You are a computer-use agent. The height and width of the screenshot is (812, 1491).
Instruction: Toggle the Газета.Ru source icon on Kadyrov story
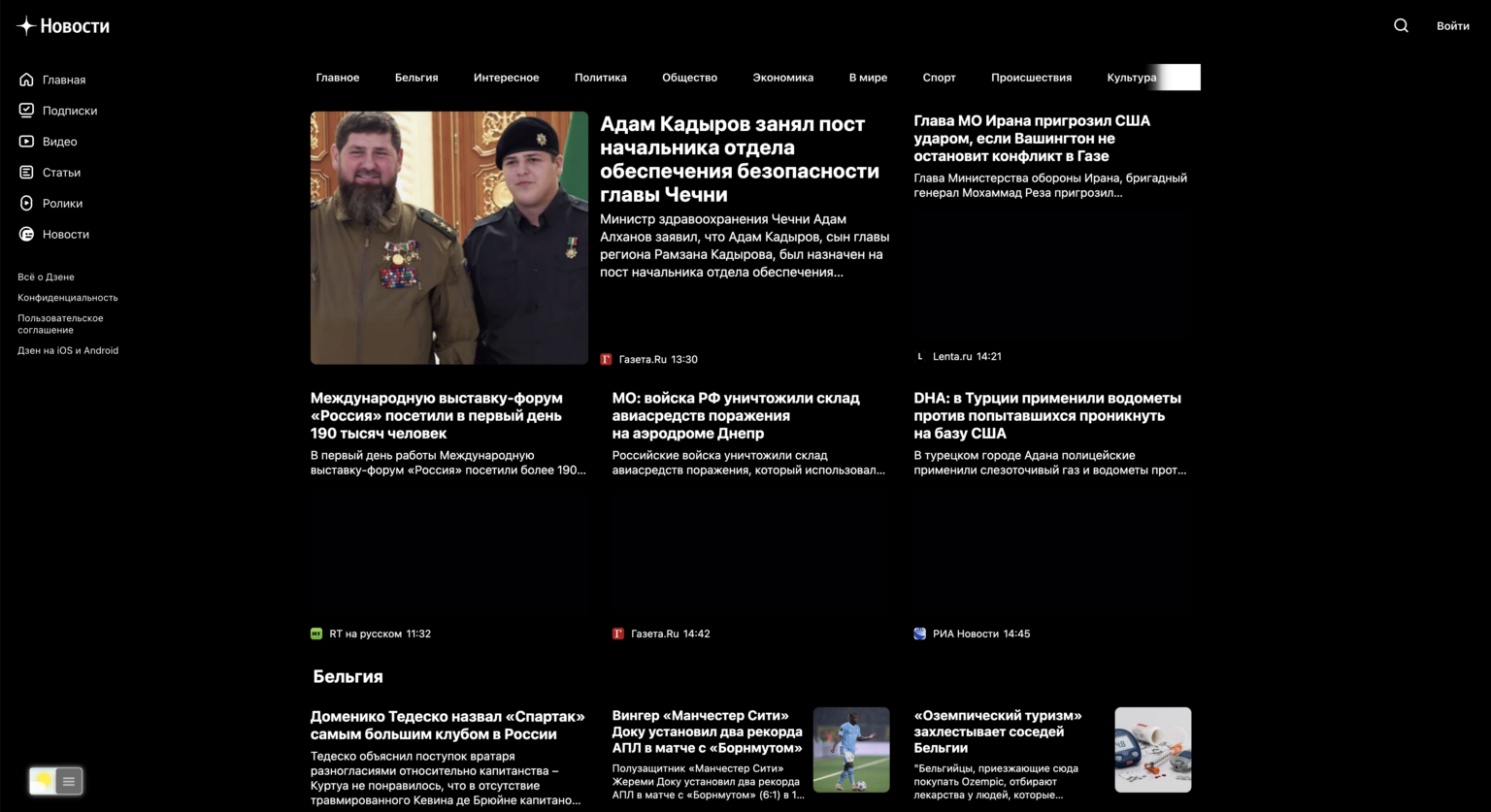tap(608, 358)
